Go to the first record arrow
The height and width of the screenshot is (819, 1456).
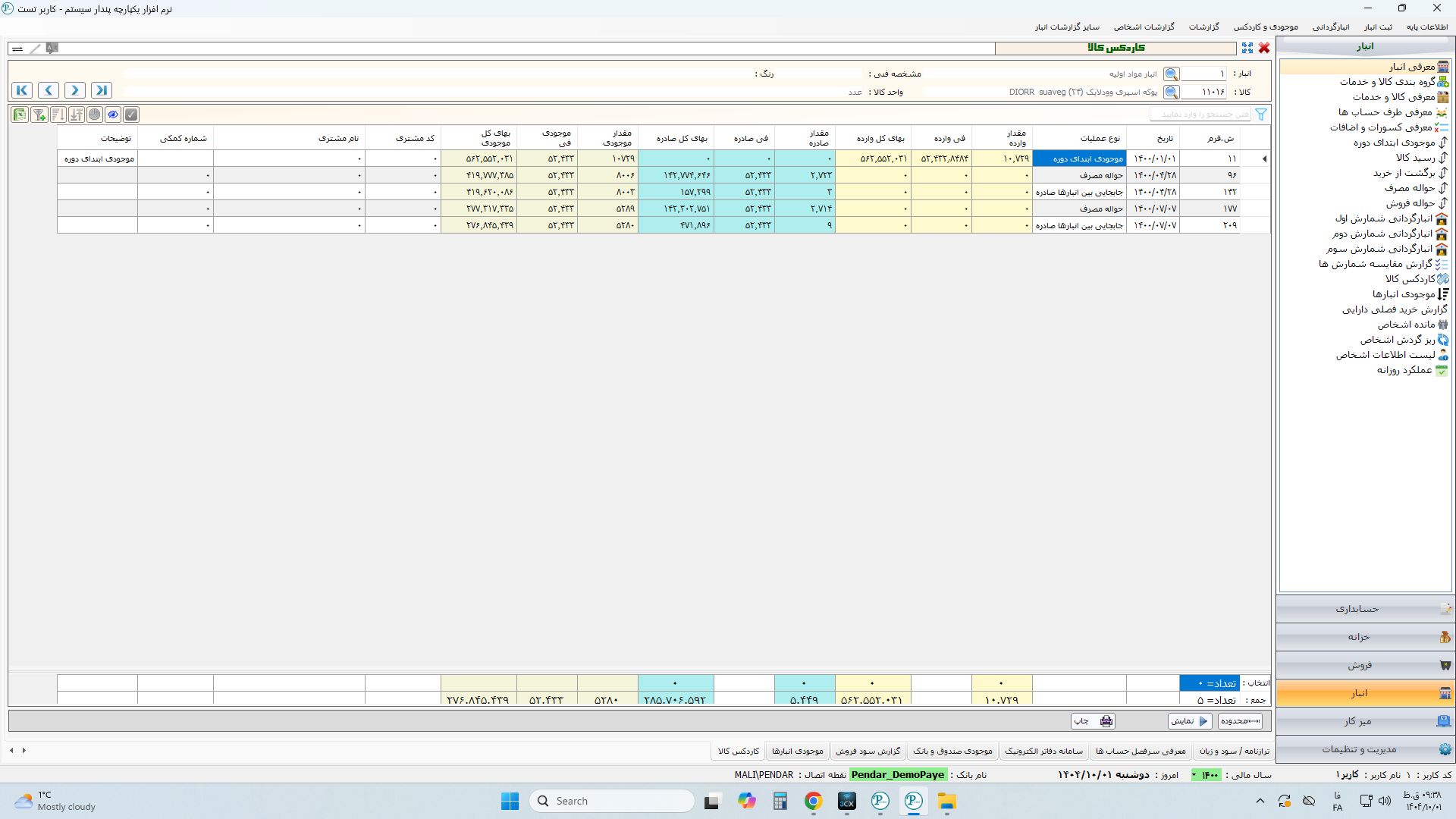[22, 90]
